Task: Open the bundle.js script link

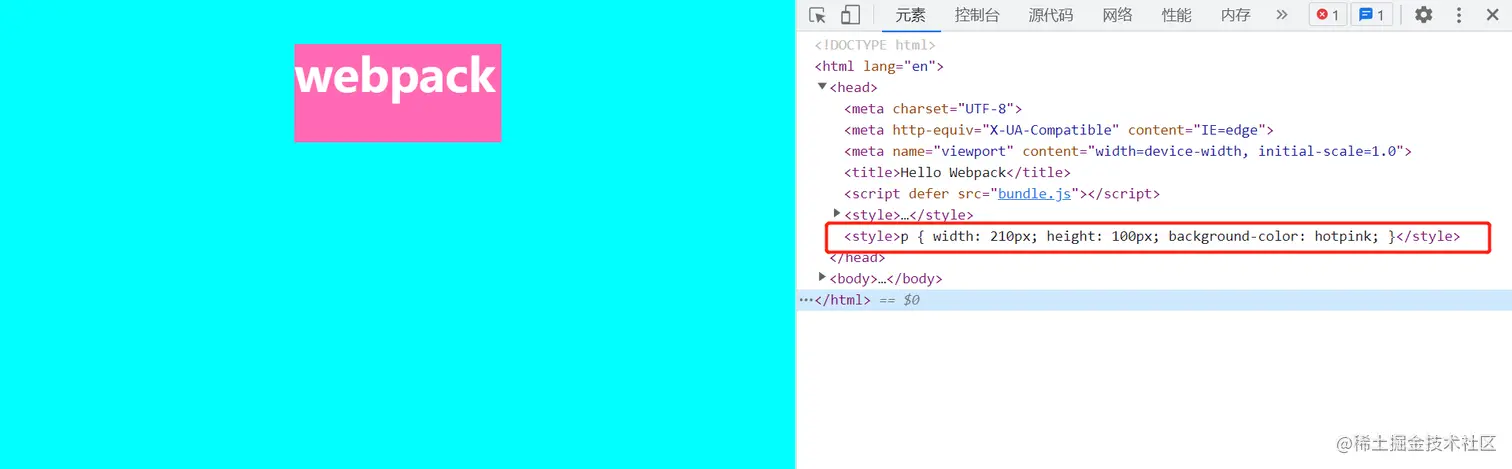Action: (x=1035, y=193)
